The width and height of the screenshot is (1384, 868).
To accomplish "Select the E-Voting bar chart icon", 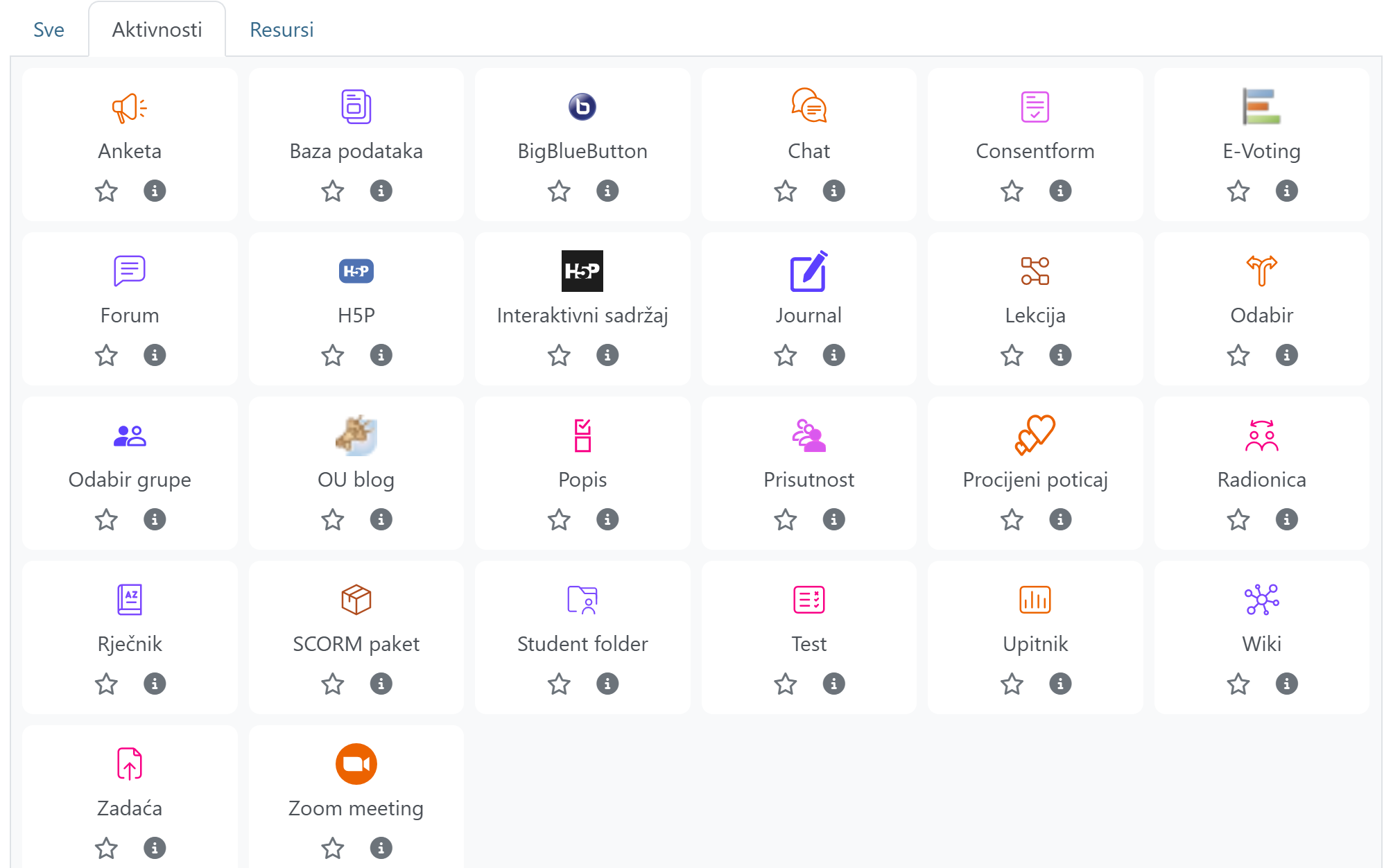I will click(1261, 107).
